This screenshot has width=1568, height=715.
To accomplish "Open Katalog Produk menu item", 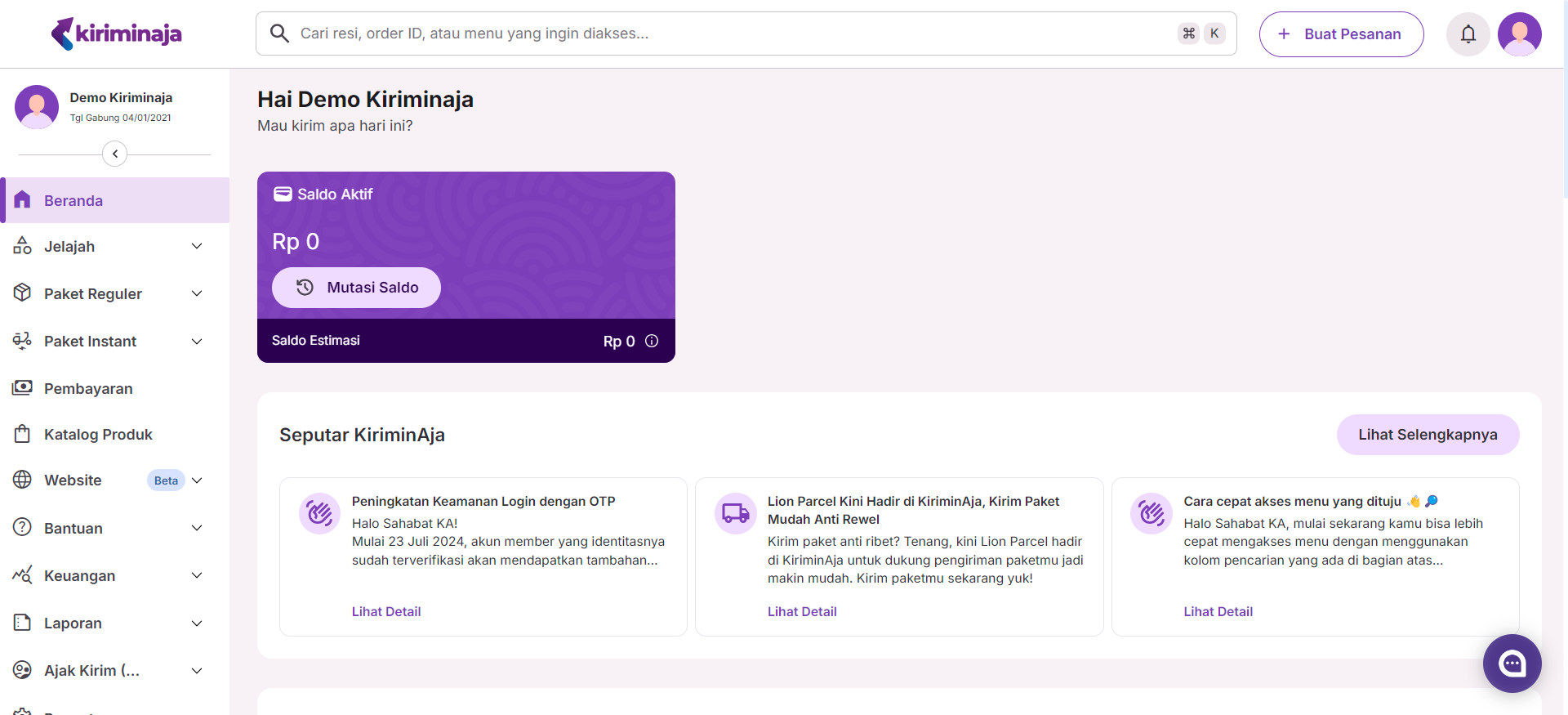I will tap(115, 435).
